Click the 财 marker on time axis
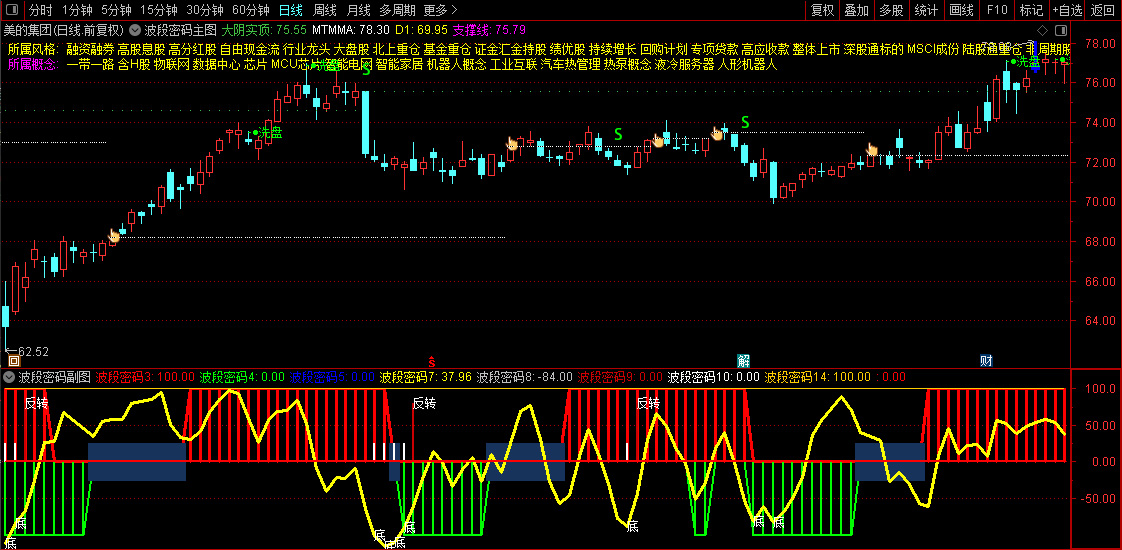 (x=986, y=360)
